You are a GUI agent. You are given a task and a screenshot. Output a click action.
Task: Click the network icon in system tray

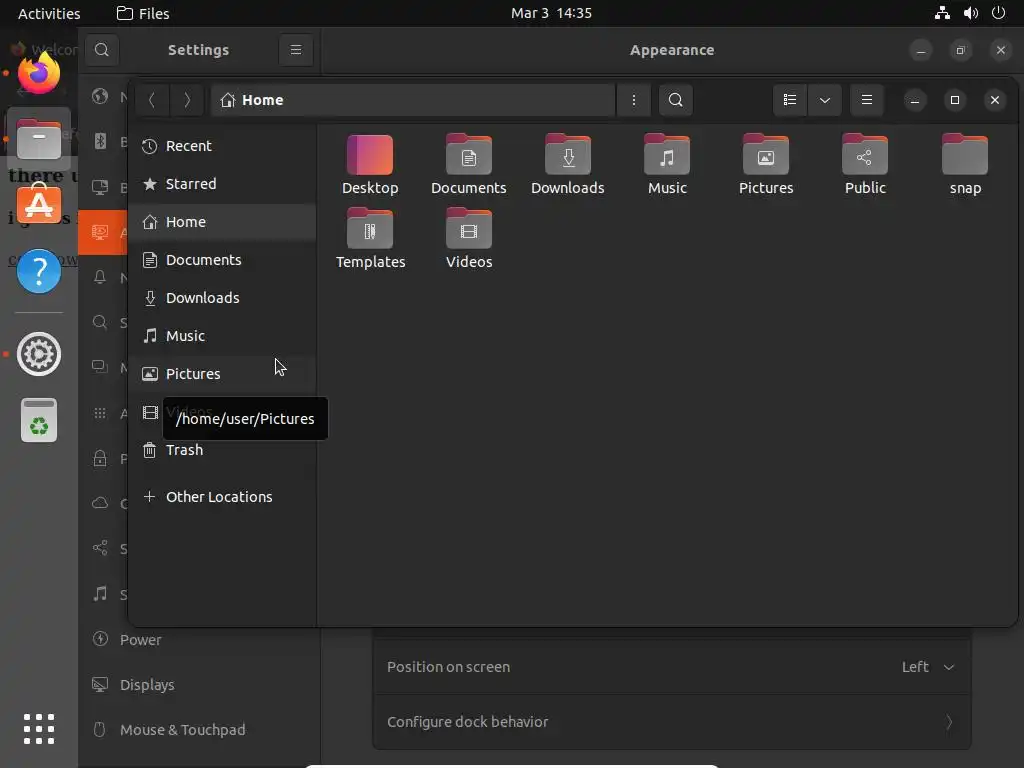coord(942,13)
